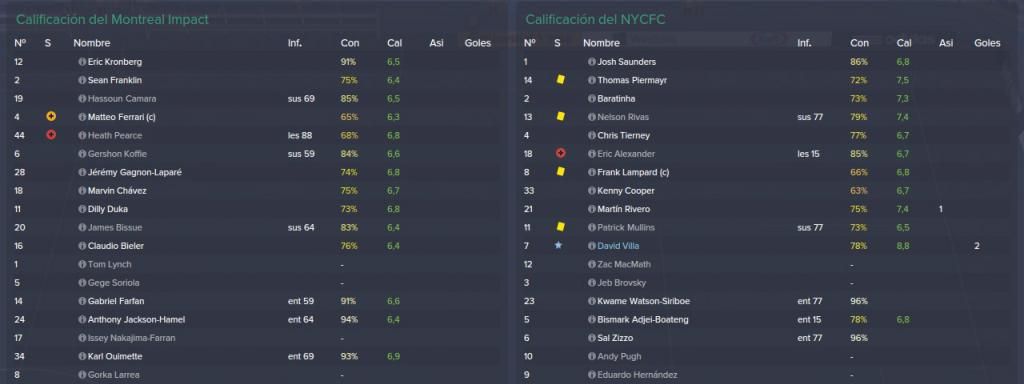Sort Montreal Impact table by Cal column
The height and width of the screenshot is (384, 1024).
click(x=394, y=43)
